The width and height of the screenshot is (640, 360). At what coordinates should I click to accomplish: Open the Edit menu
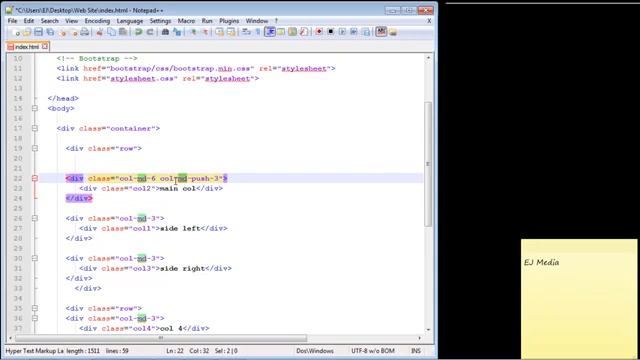click(29, 21)
